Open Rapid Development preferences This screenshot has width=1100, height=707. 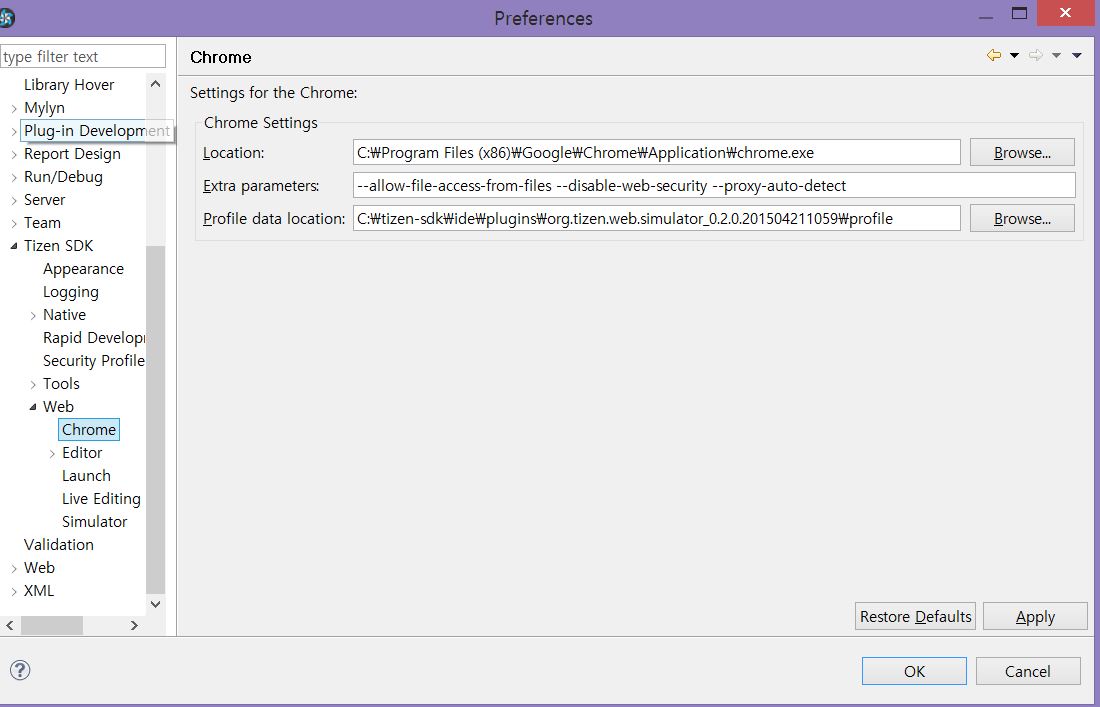(94, 338)
